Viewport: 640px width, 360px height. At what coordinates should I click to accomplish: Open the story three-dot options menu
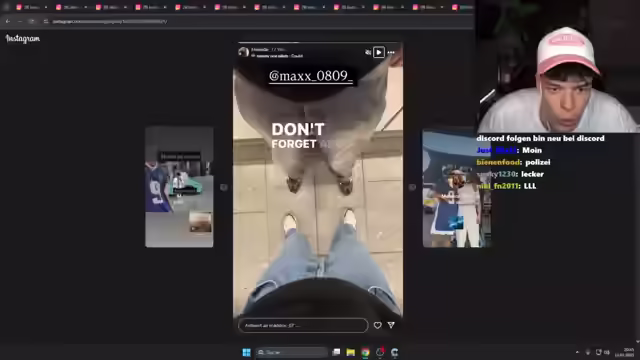click(x=391, y=52)
